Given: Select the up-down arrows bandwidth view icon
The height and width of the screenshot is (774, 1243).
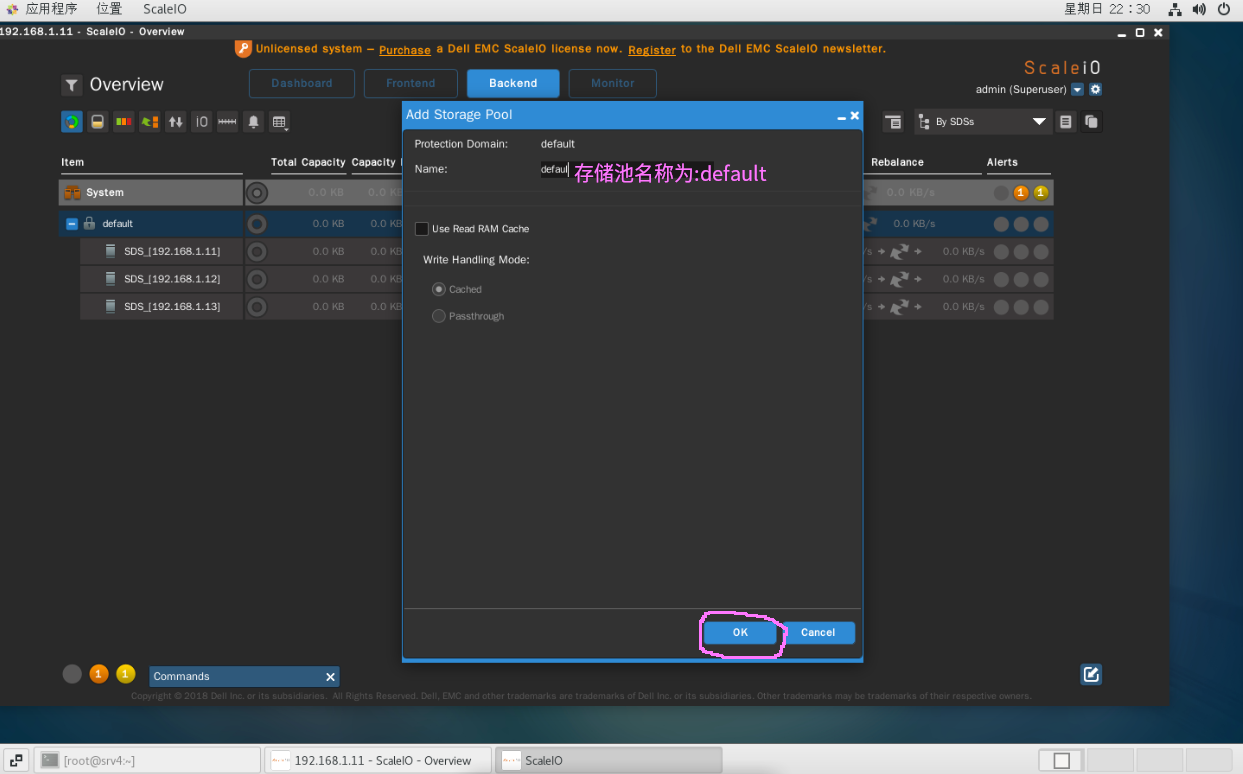Looking at the screenshot, I should click(x=176, y=121).
